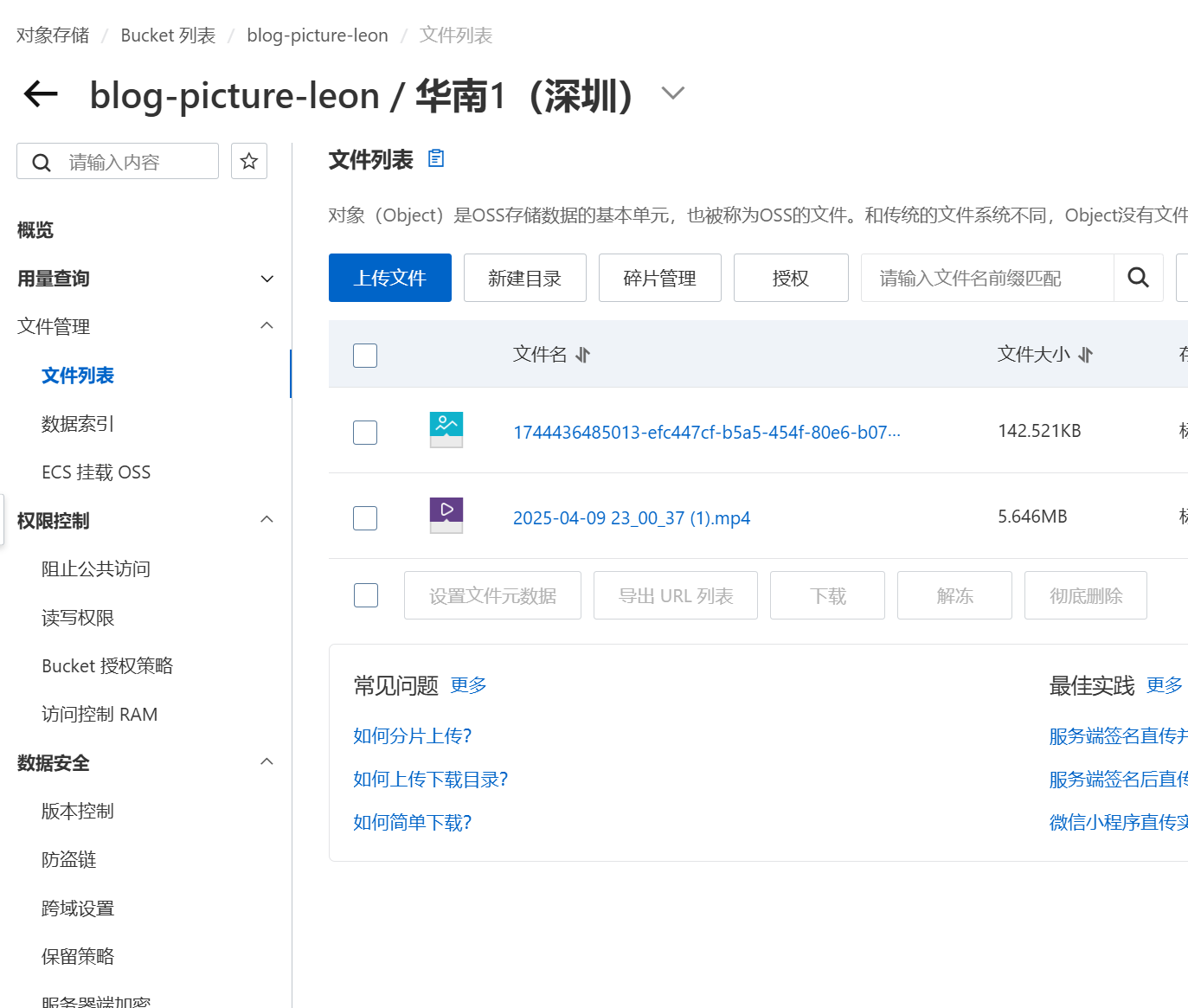Collapse the 文件管理 sidebar section
This screenshot has height=1008, width=1188.
267,325
